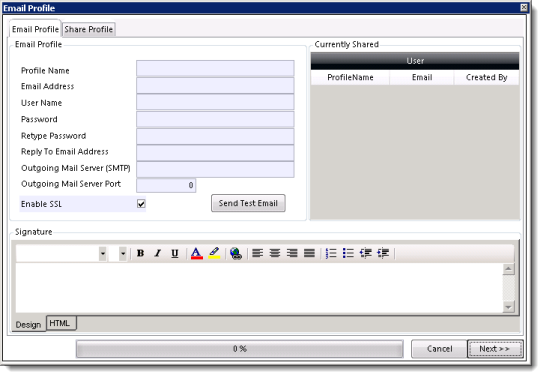This screenshot has height=377, width=543.
Task: Insert a numbered list in signature
Action: click(331, 254)
